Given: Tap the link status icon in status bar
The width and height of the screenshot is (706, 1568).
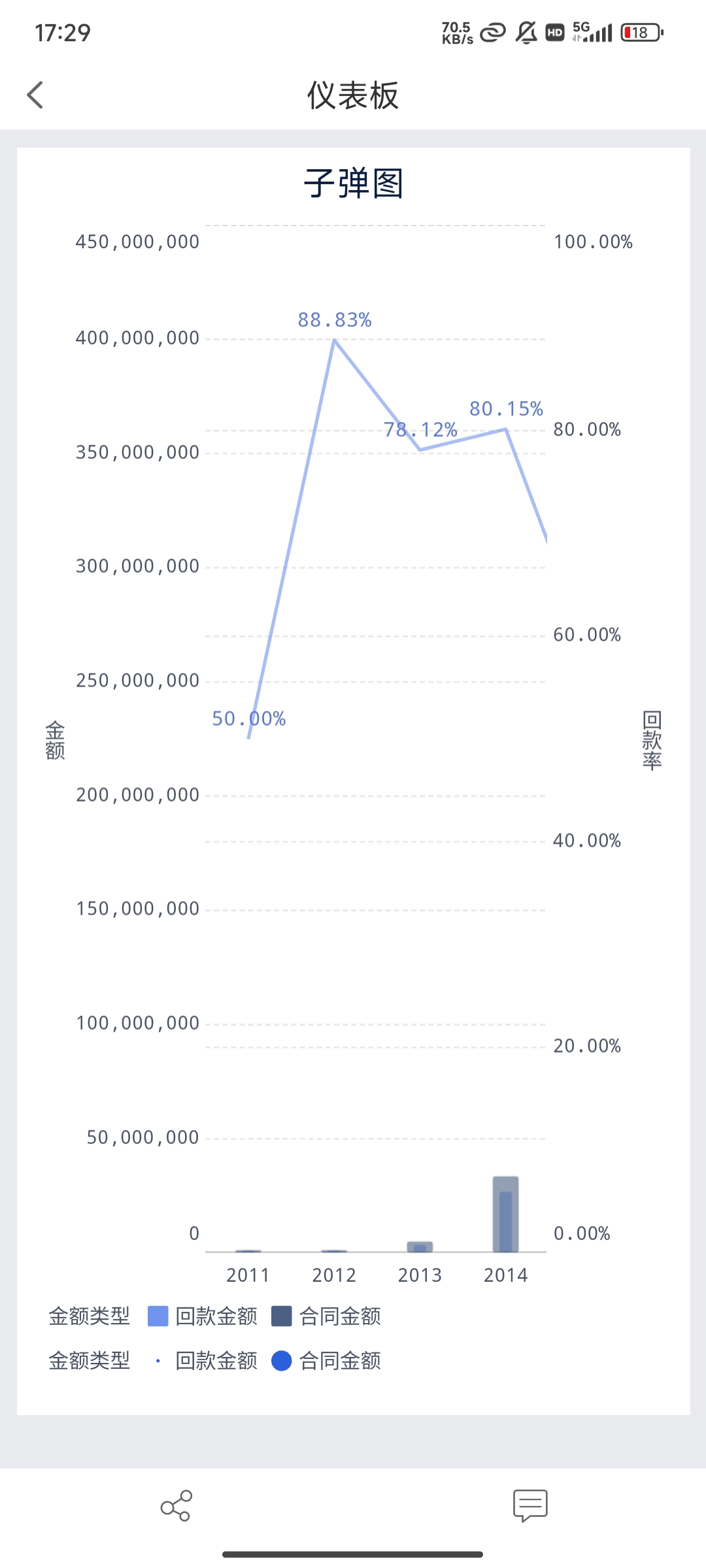Looking at the screenshot, I should coord(493,33).
